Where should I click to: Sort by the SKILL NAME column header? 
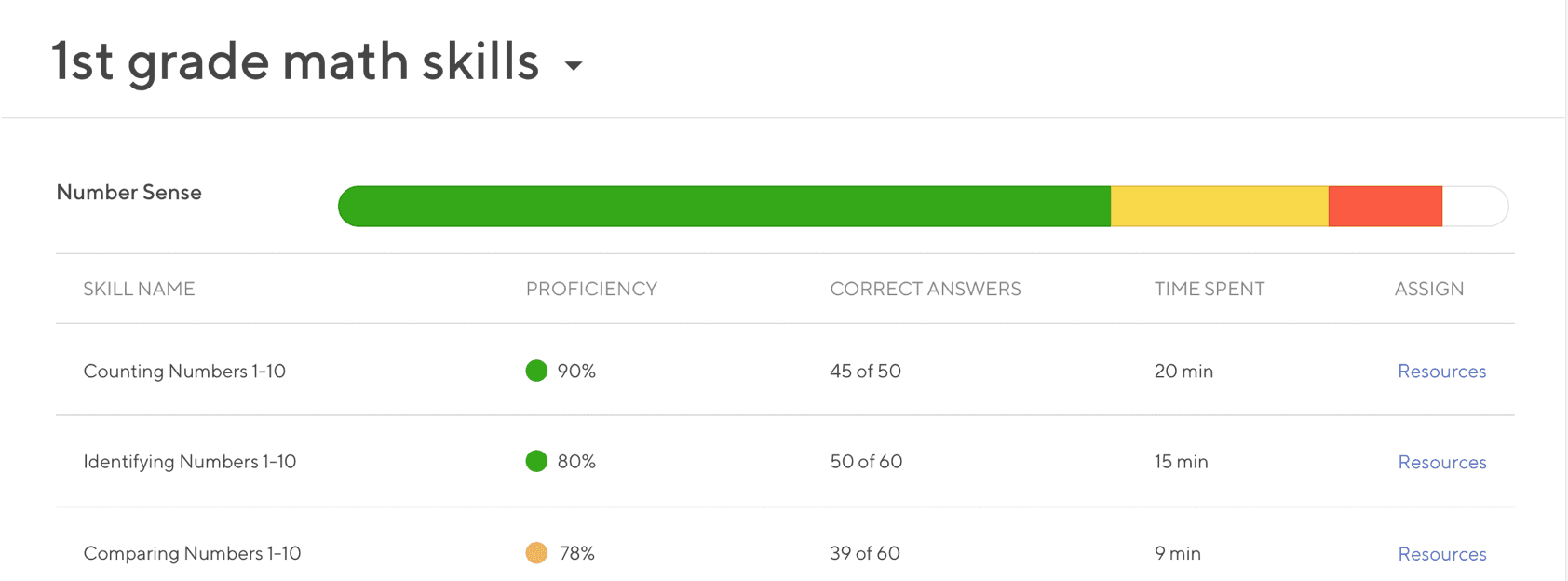(x=139, y=289)
